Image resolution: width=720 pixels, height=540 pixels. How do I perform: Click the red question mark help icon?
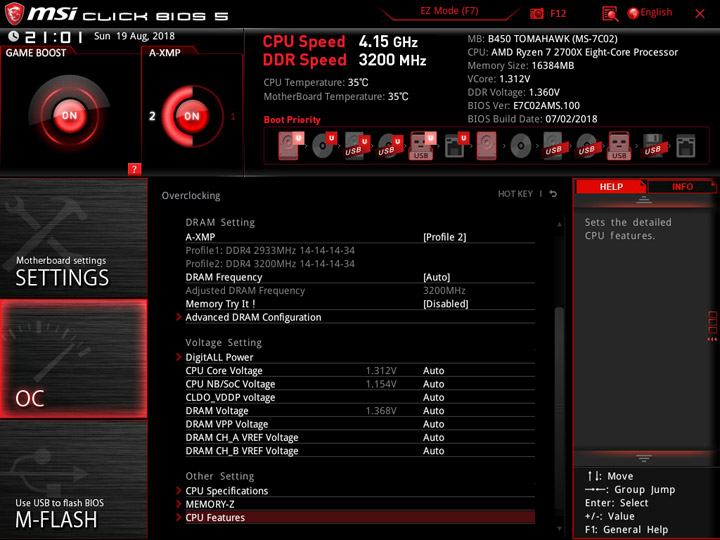[134, 169]
